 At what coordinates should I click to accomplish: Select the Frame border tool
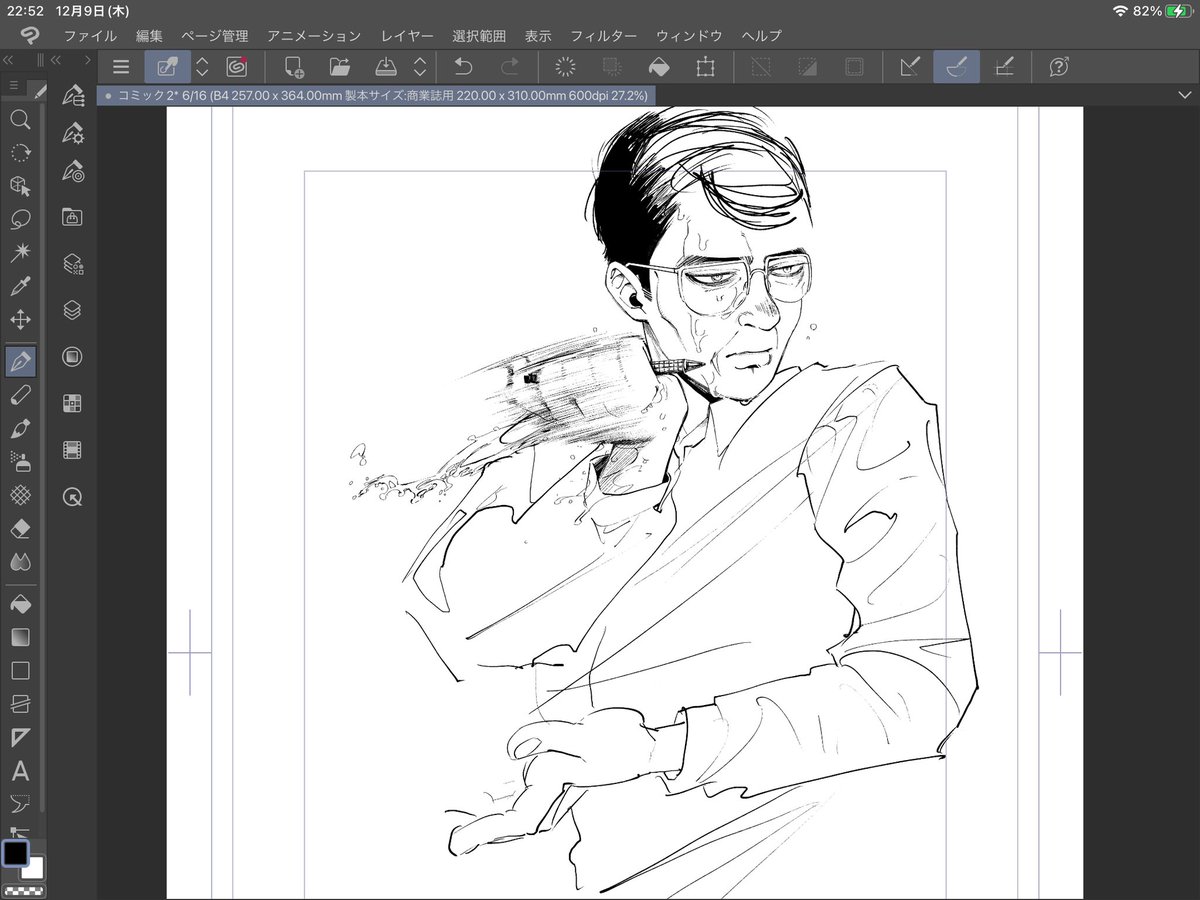tap(19, 704)
